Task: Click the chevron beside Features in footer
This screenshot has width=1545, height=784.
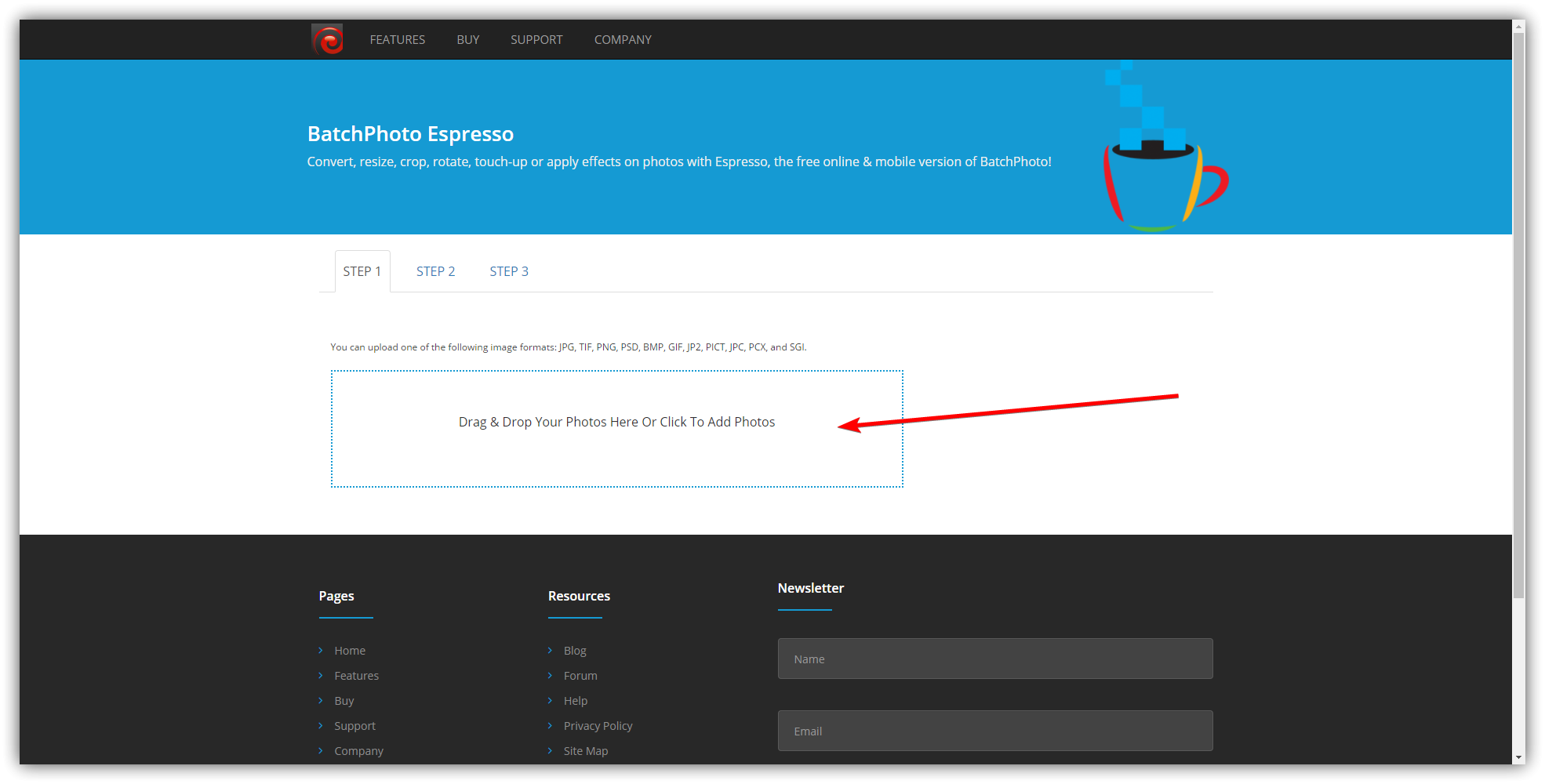Action: 321,676
